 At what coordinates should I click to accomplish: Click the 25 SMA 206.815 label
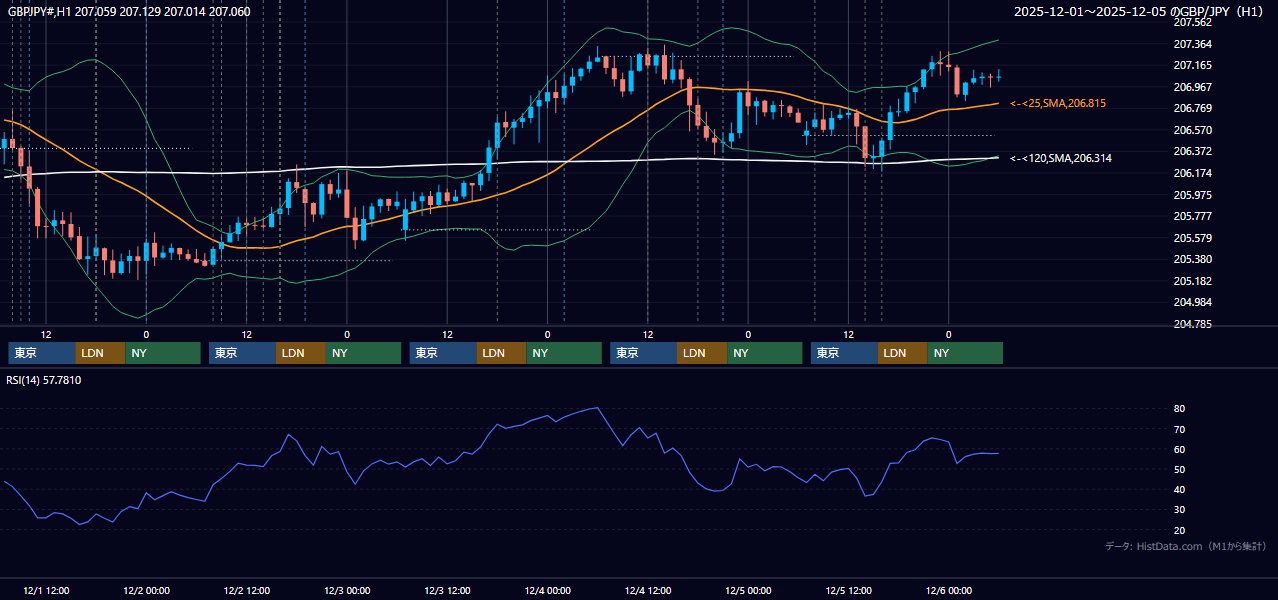coord(1058,103)
